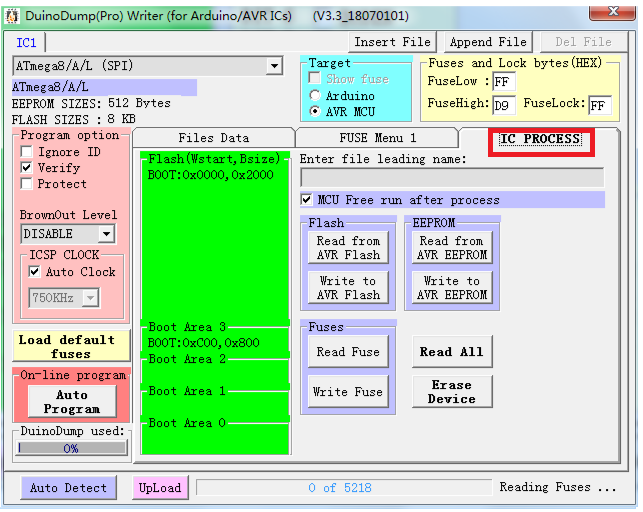This screenshot has width=643, height=512.
Task: Click the FuseLow hex field
Action: pos(504,81)
